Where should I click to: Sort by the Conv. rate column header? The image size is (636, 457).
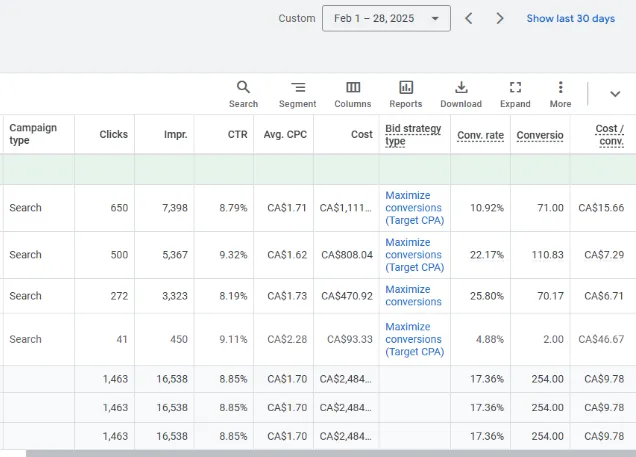pos(481,135)
